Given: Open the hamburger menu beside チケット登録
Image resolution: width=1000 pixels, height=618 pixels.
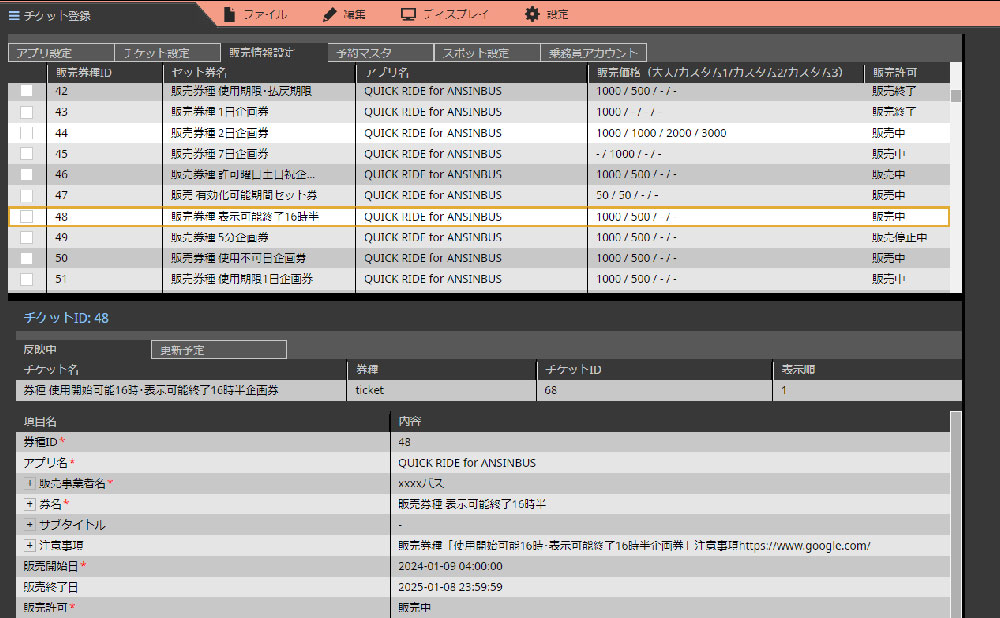Looking at the screenshot, I should [x=14, y=15].
